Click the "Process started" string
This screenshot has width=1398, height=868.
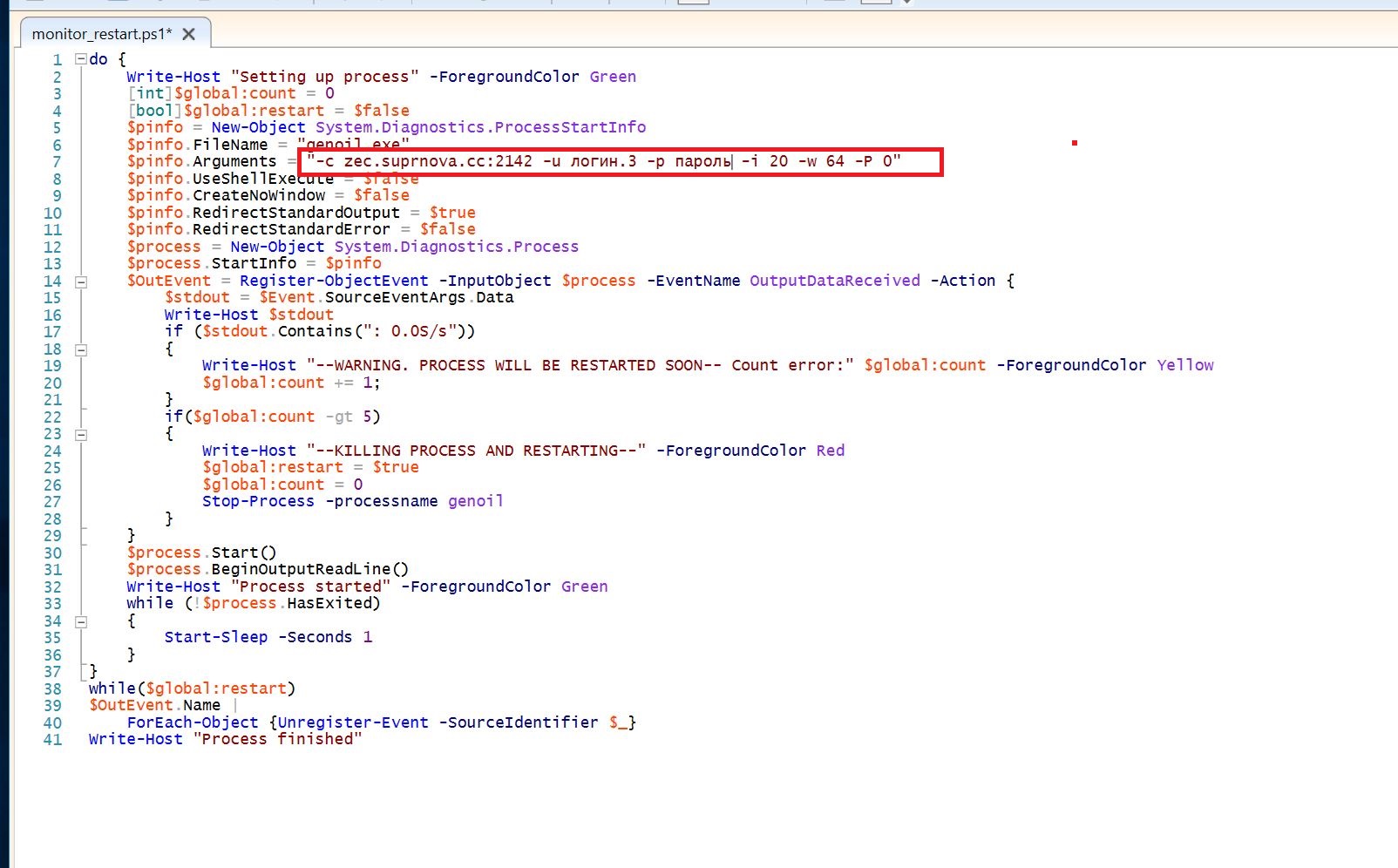tap(310, 587)
